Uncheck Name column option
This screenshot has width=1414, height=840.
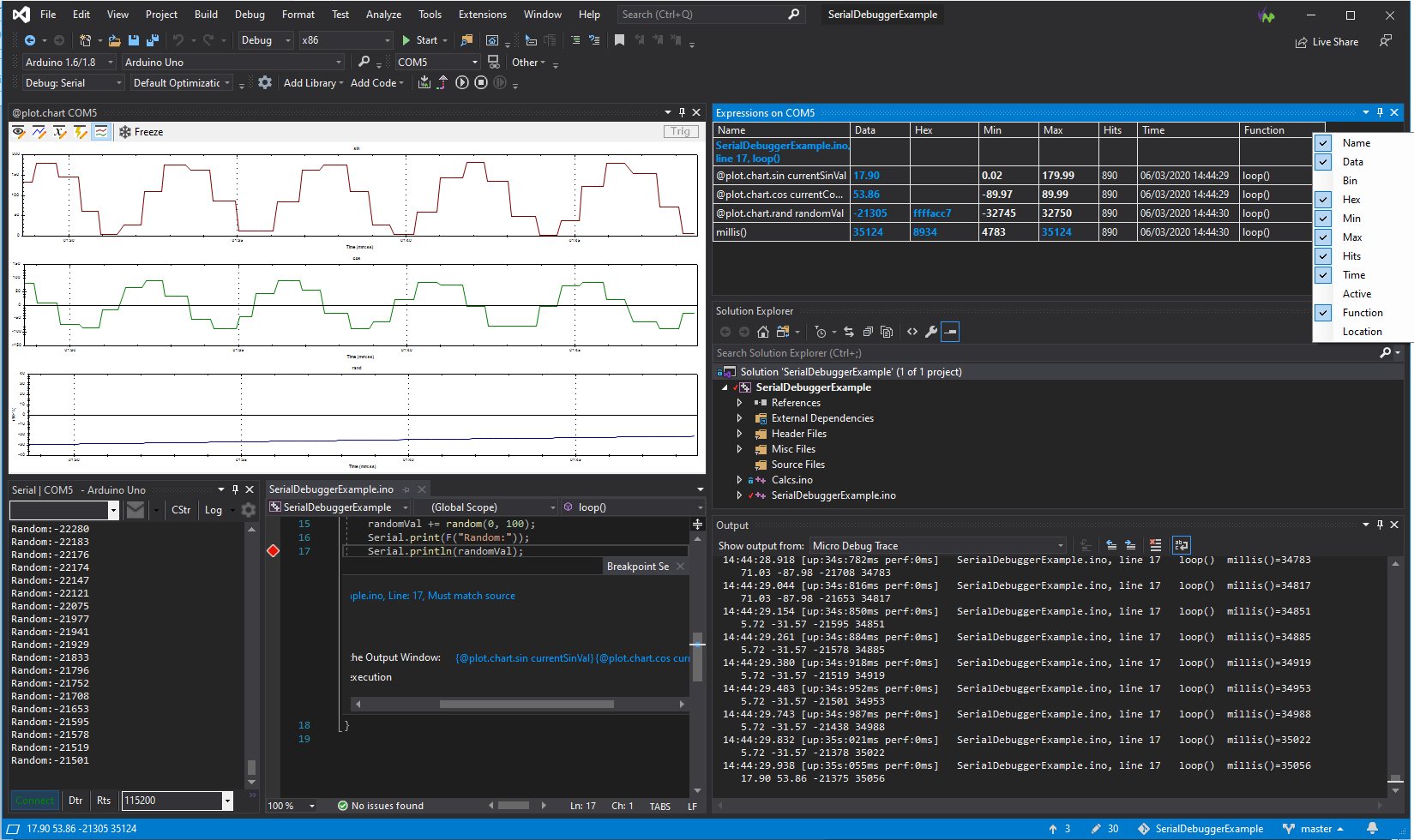(x=1324, y=143)
